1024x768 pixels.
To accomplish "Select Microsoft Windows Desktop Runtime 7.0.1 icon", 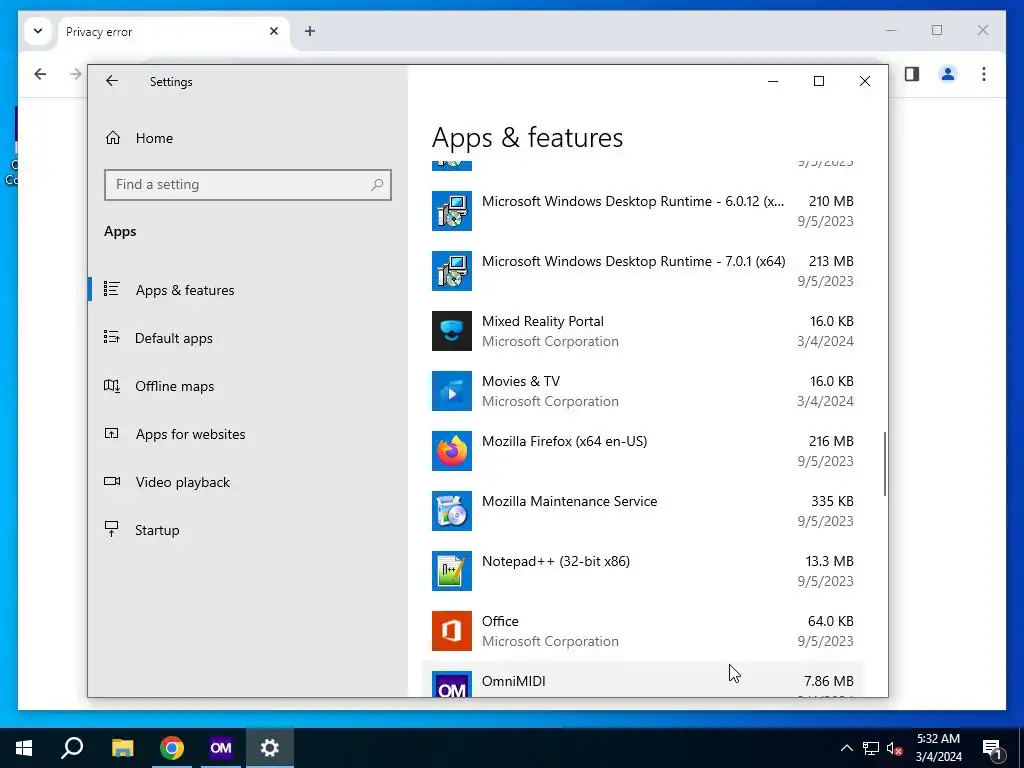I will tap(452, 271).
